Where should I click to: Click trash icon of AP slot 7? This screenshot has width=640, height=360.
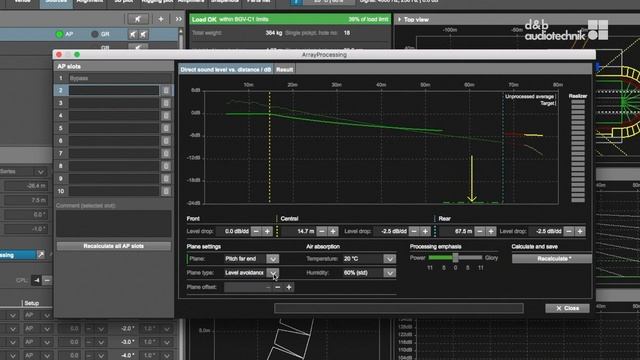pos(166,153)
